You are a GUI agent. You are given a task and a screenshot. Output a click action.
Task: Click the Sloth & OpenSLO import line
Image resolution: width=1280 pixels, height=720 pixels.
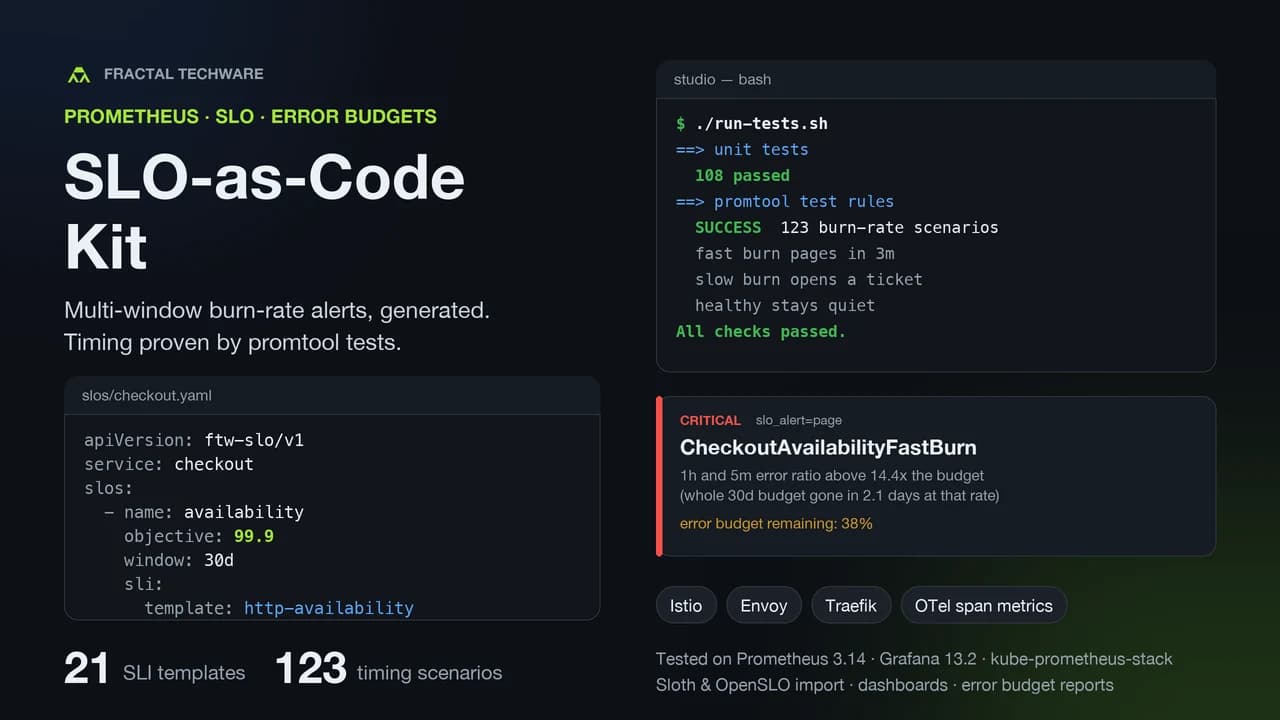[x=885, y=685]
